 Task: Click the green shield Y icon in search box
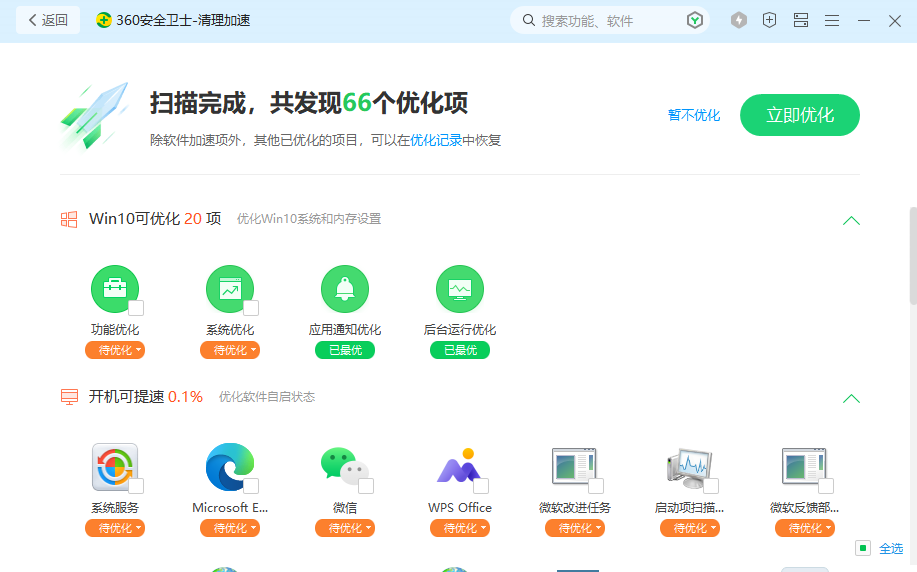pyautogui.click(x=694, y=20)
